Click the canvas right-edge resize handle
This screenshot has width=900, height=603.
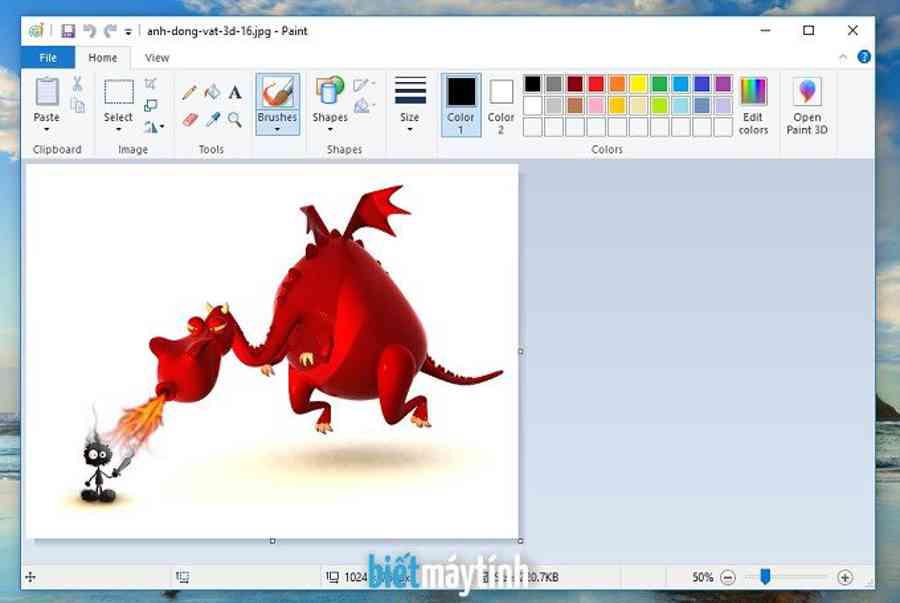click(521, 351)
